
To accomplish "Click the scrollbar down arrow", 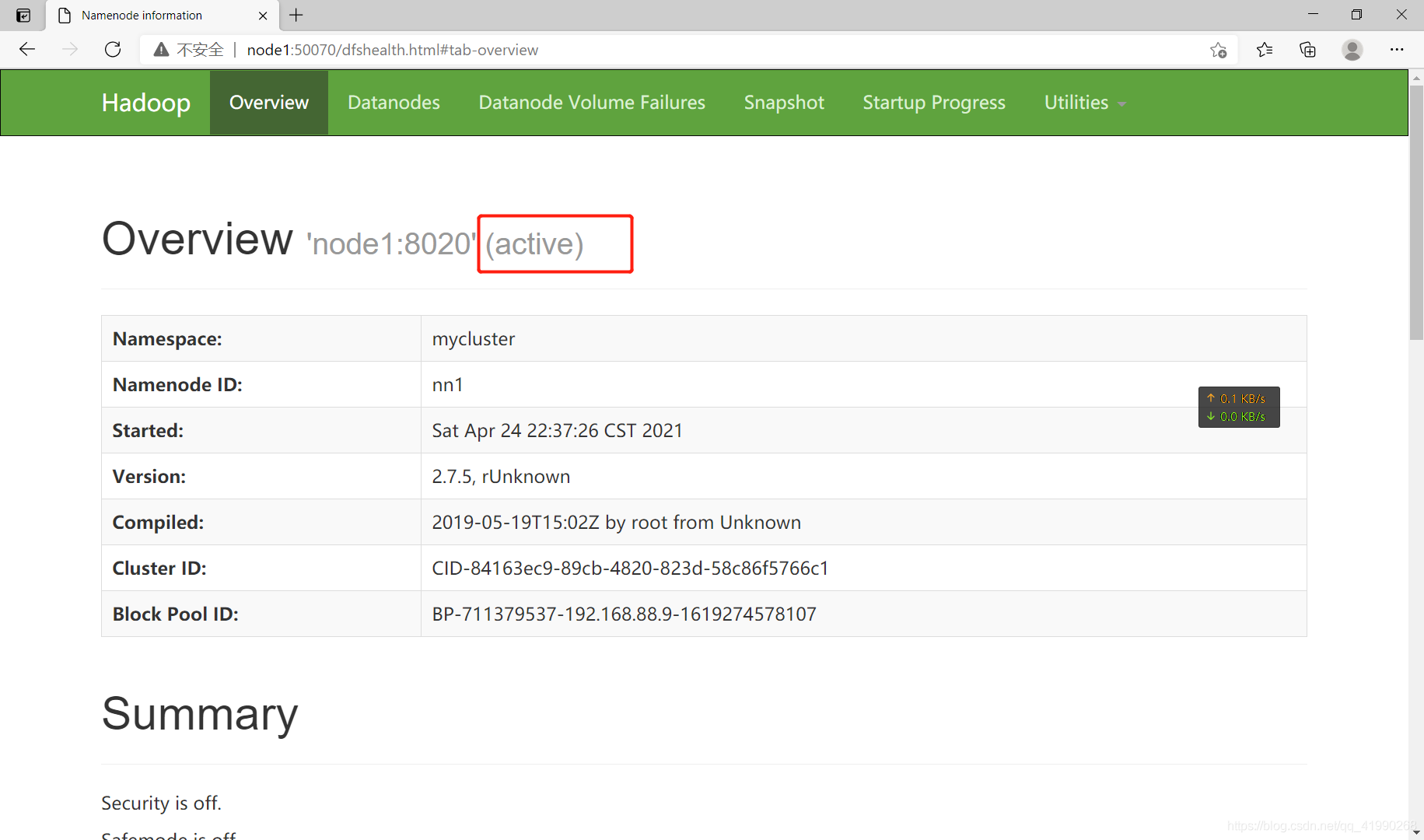I will [x=1416, y=832].
